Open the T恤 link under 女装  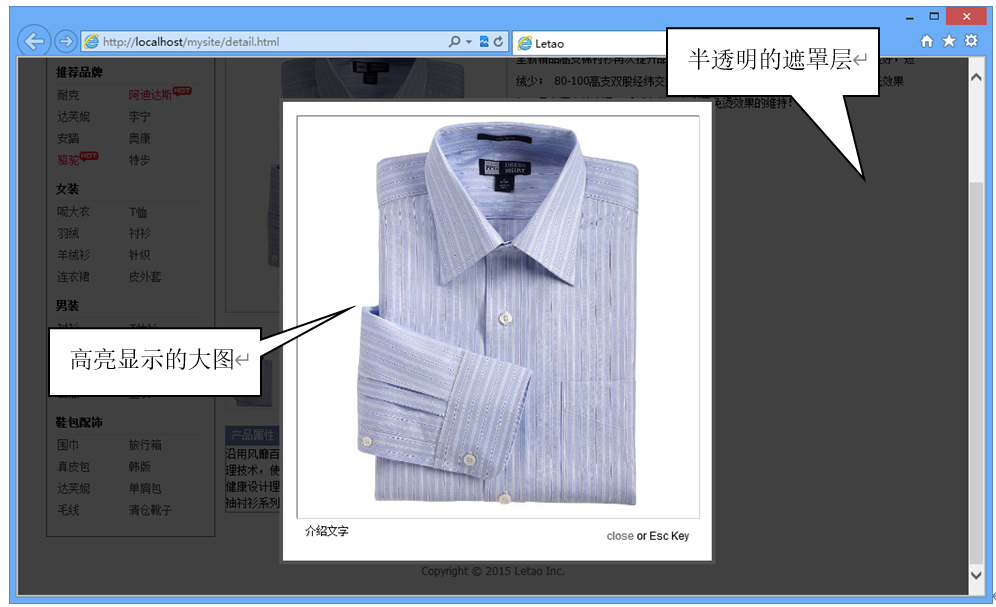click(x=138, y=212)
